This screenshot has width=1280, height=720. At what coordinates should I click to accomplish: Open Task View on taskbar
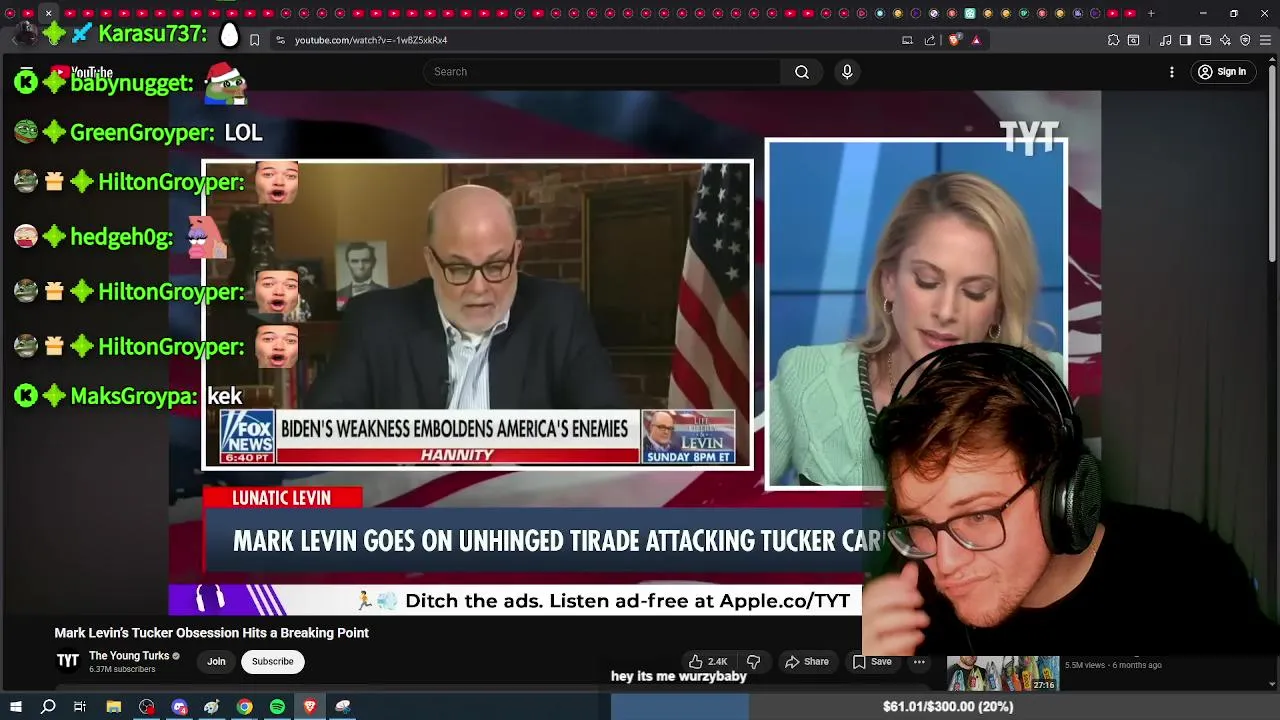tap(80, 707)
